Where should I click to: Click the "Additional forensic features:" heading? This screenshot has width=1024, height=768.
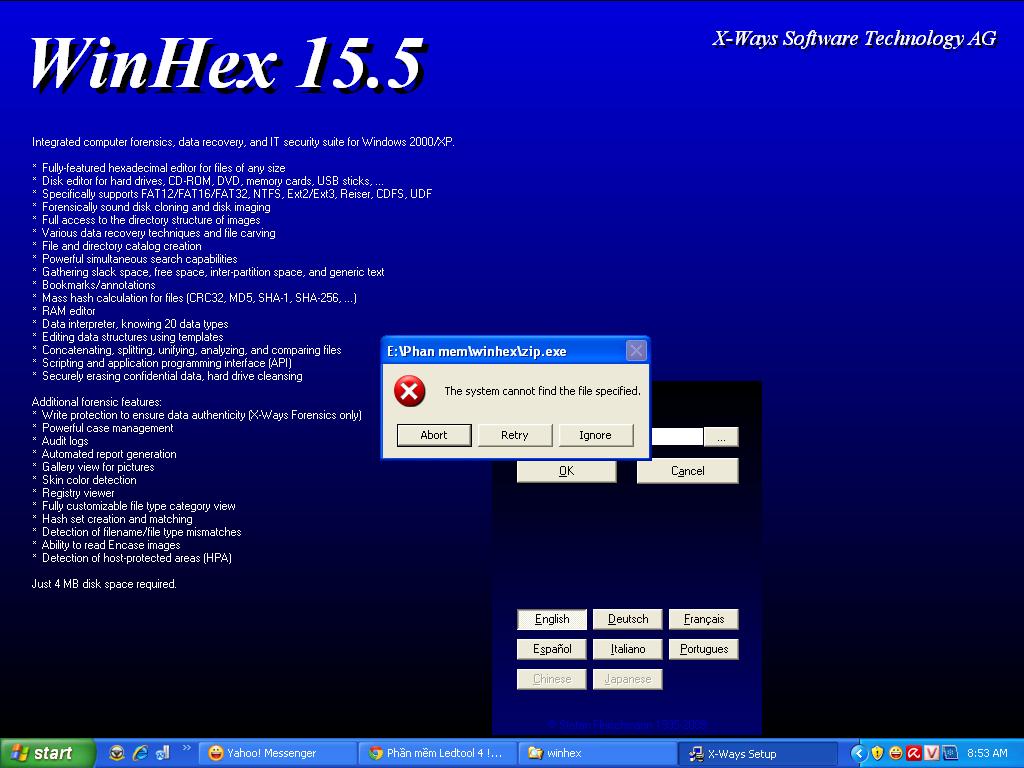[x=97, y=402]
